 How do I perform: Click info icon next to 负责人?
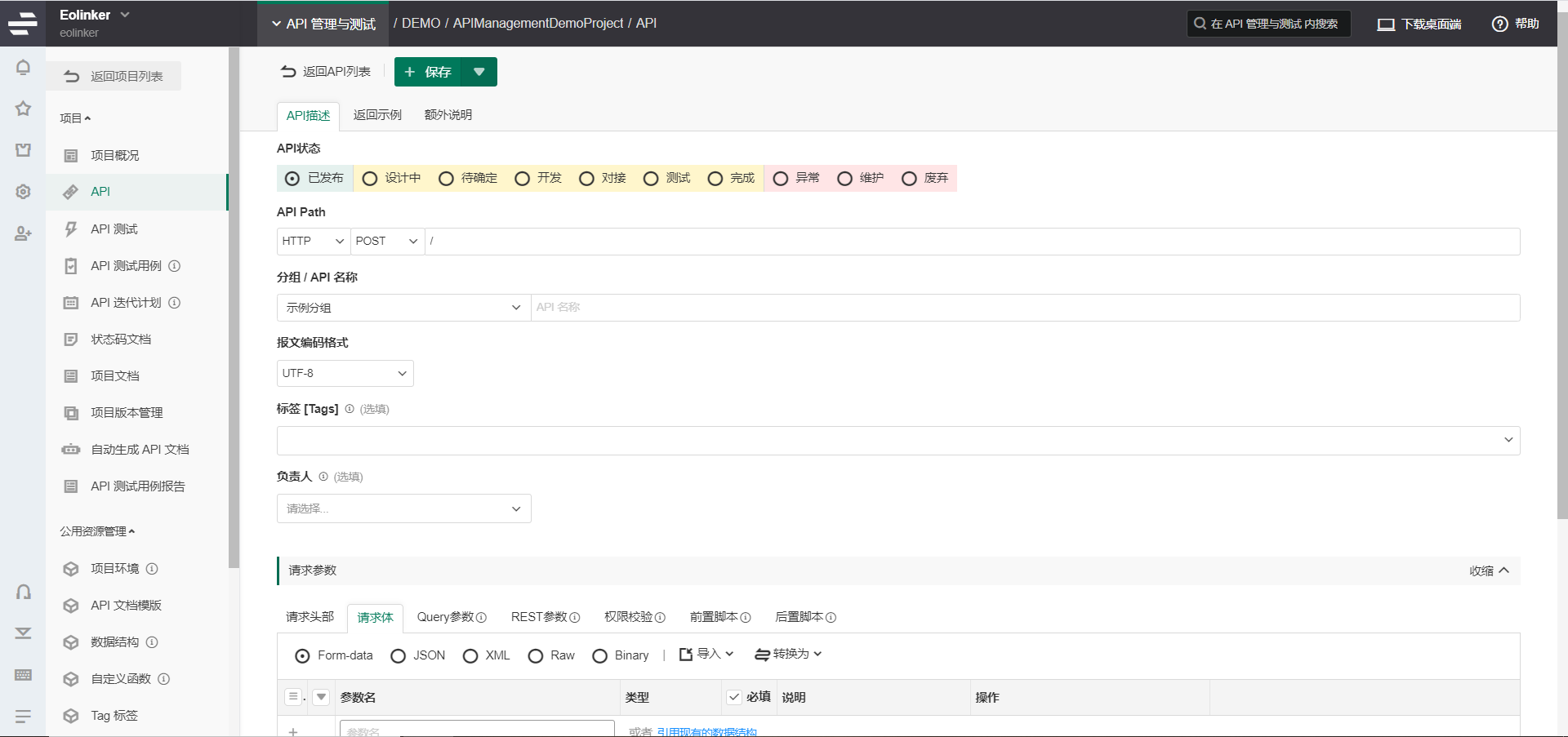(323, 477)
